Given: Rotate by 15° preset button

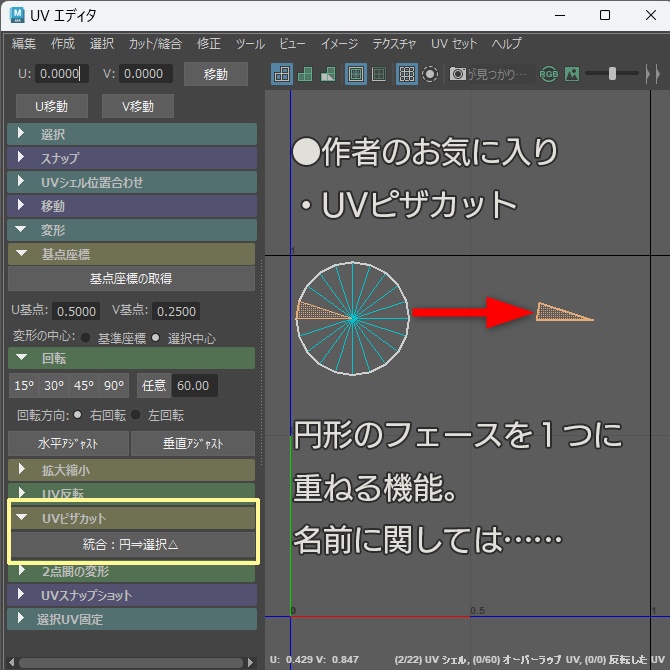Looking at the screenshot, I should click(24, 385).
